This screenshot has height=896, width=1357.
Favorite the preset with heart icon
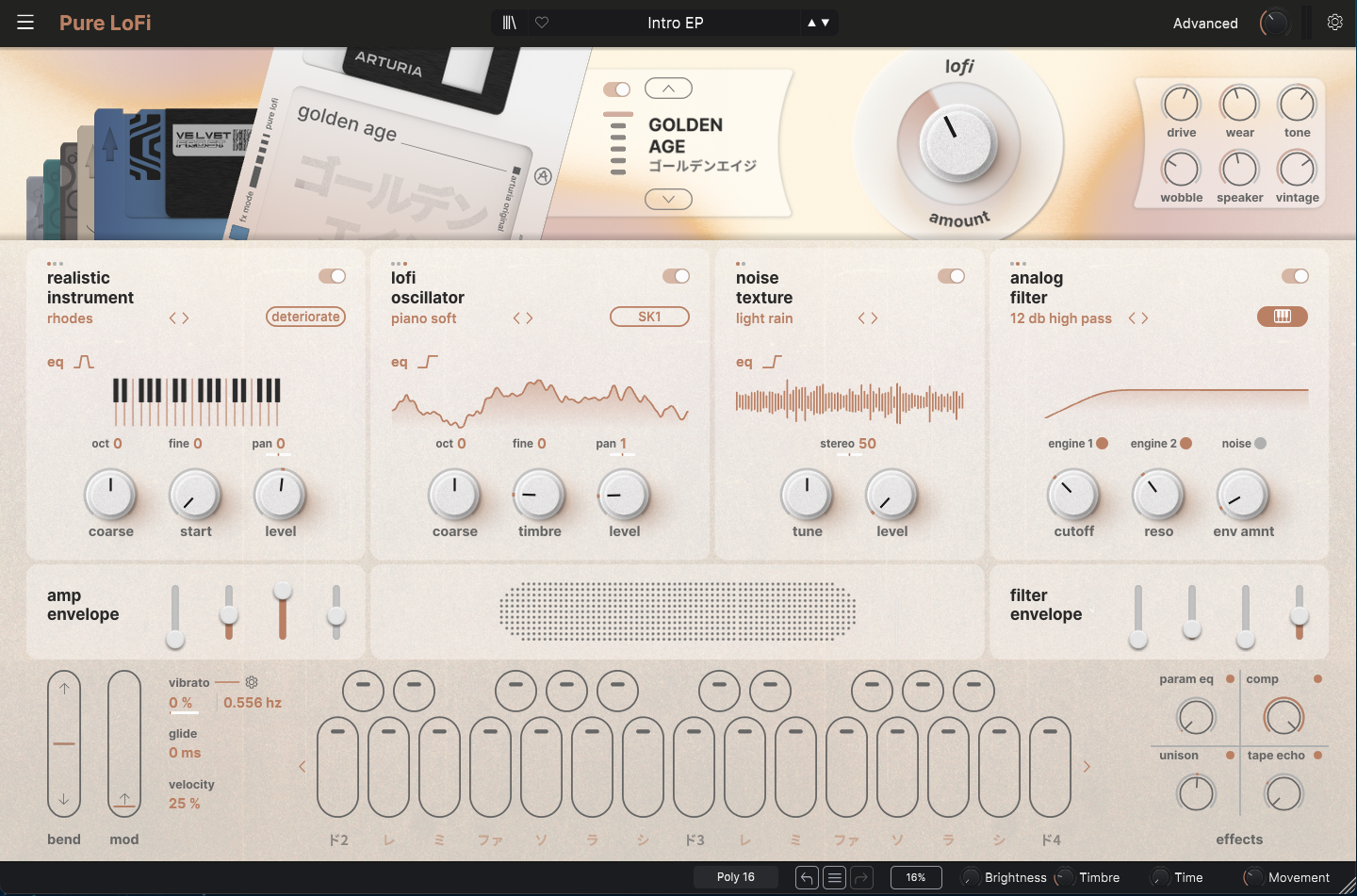click(542, 23)
